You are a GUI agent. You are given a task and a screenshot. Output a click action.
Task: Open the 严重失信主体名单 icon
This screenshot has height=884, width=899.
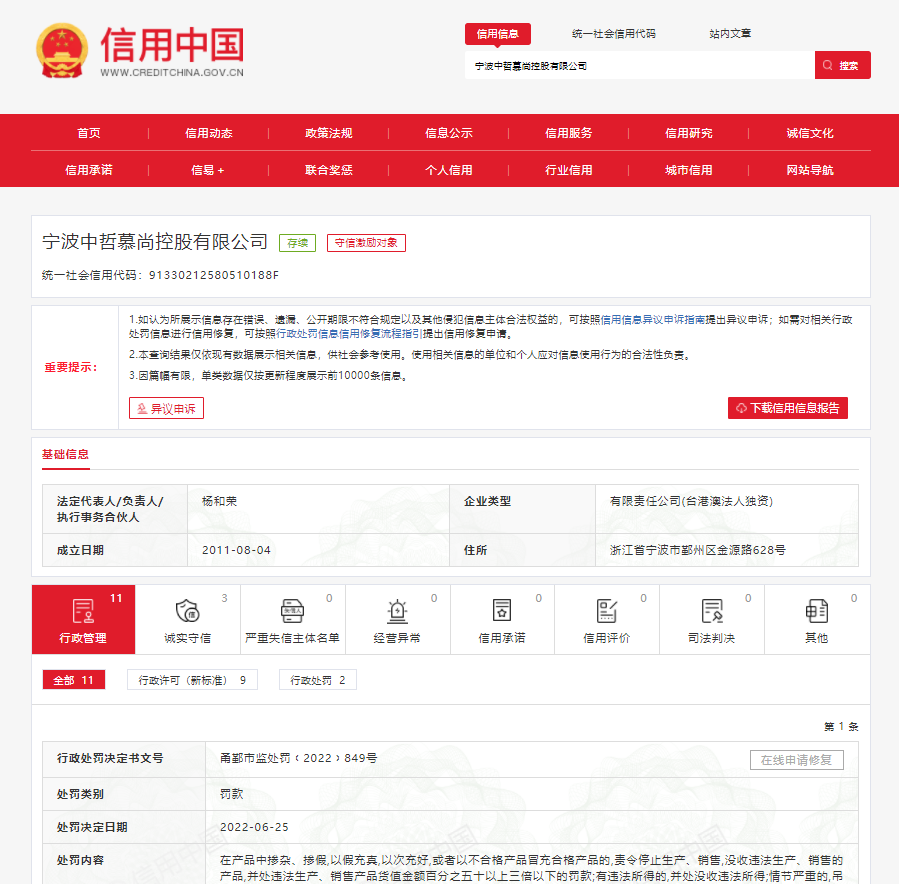pos(292,611)
